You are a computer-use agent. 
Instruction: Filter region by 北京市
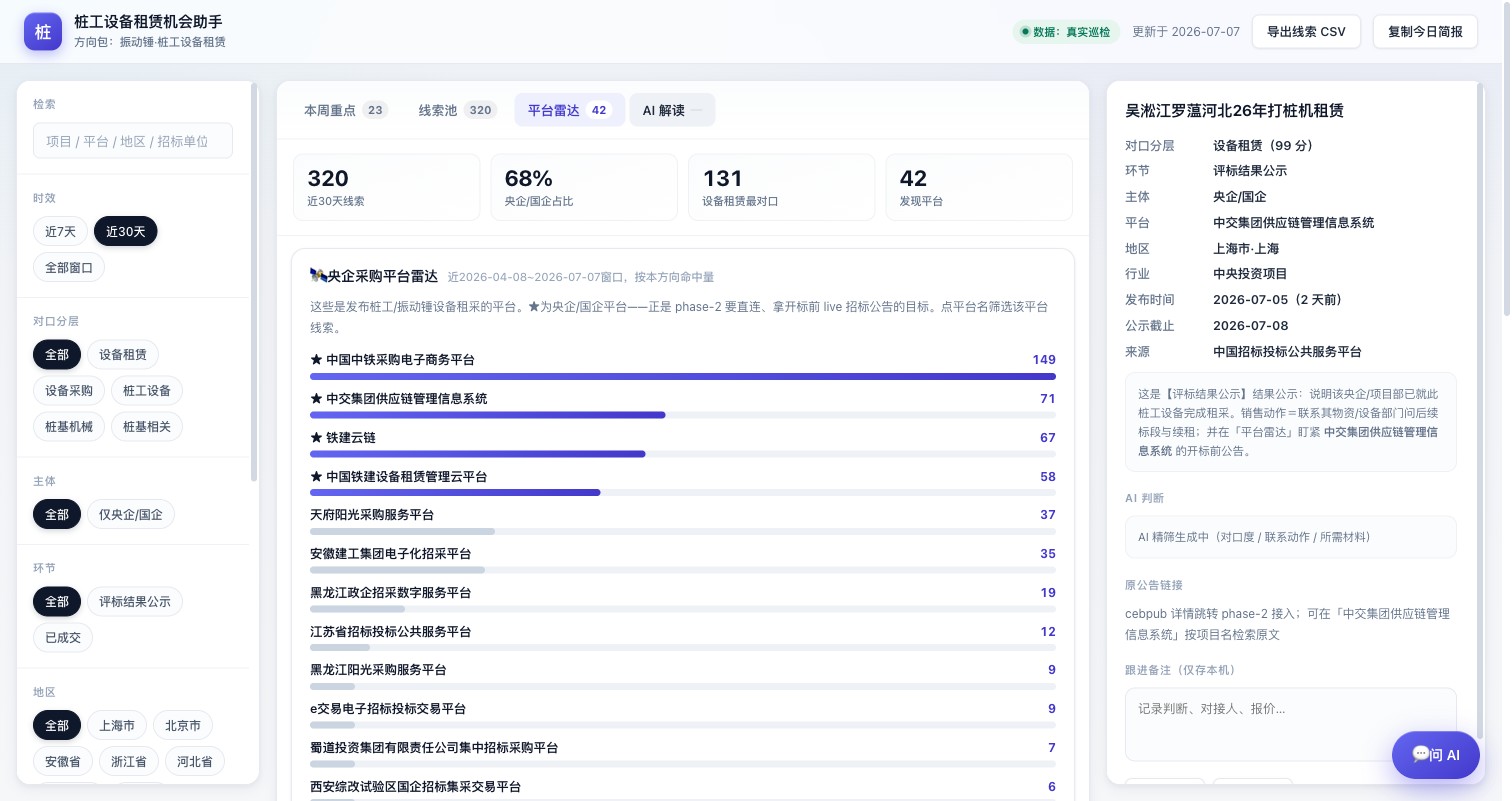183,726
